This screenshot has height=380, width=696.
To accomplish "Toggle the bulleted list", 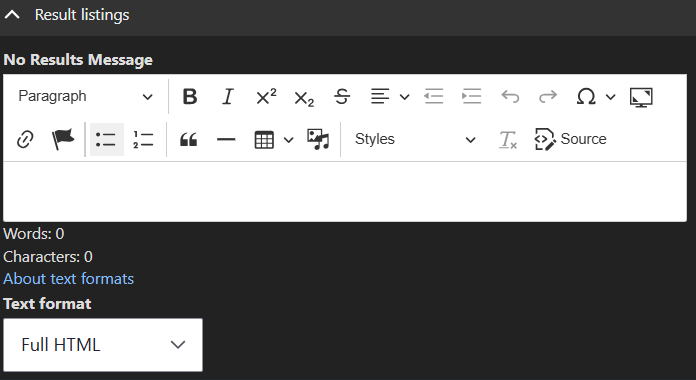I will (x=107, y=139).
